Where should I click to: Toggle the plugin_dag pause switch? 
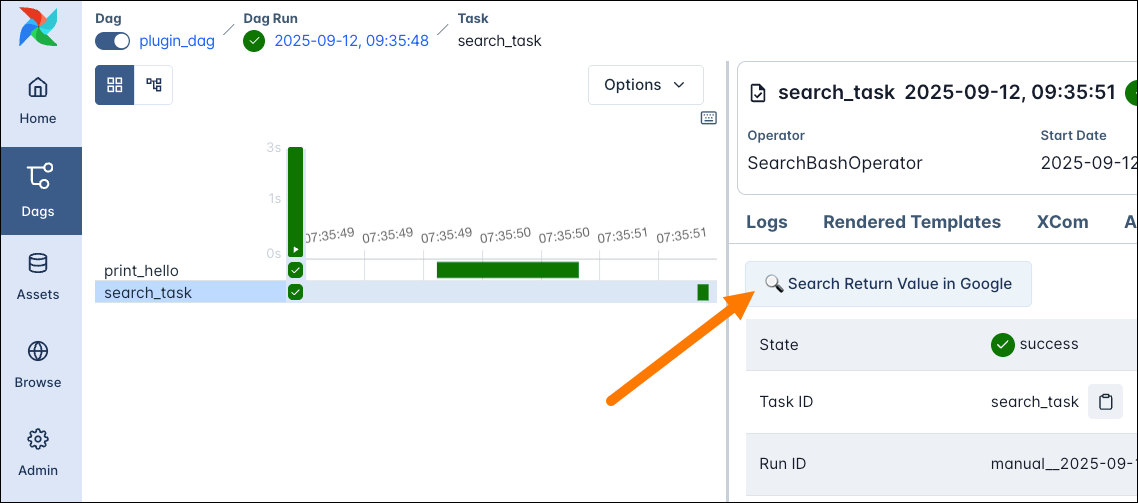point(113,41)
